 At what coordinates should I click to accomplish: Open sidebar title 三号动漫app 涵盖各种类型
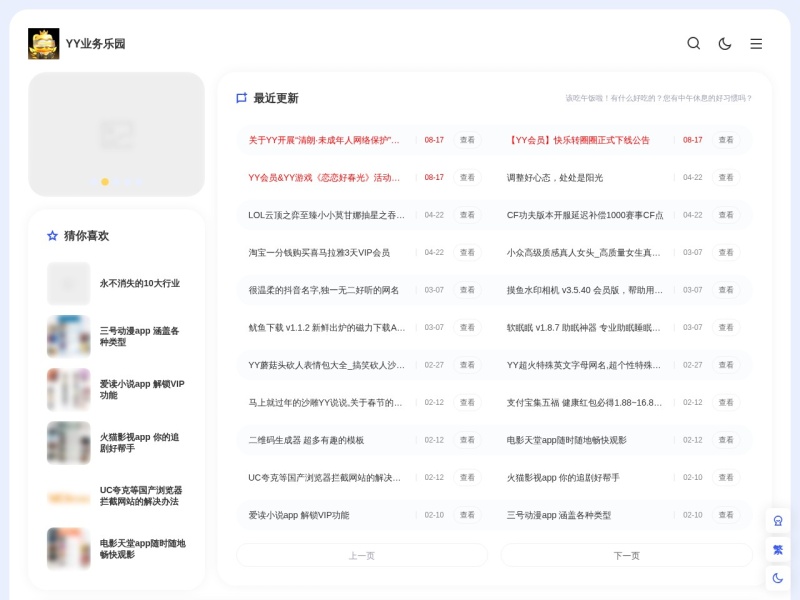coord(139,336)
